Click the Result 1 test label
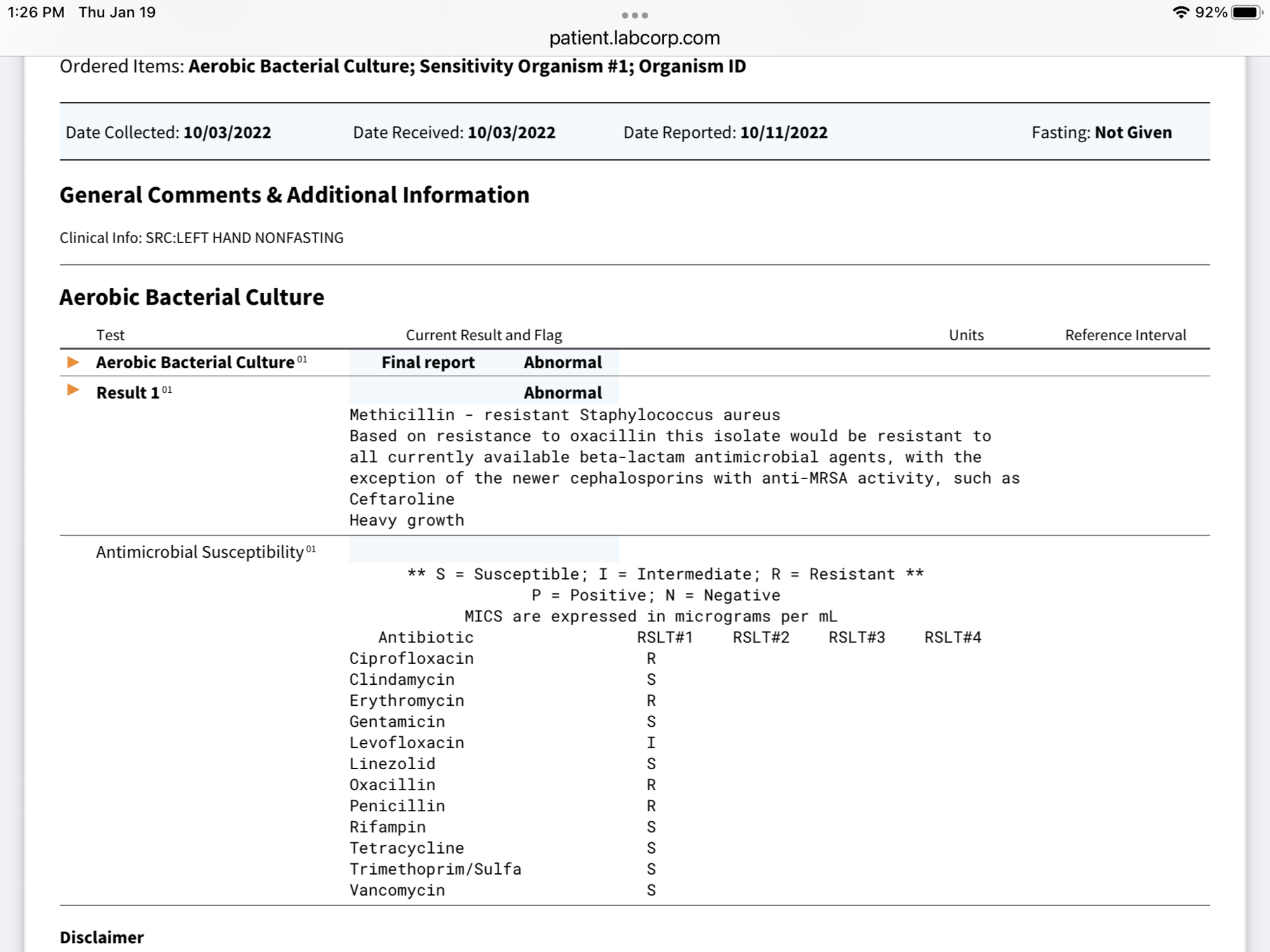The height and width of the screenshot is (952, 1270). pyautogui.click(x=128, y=393)
